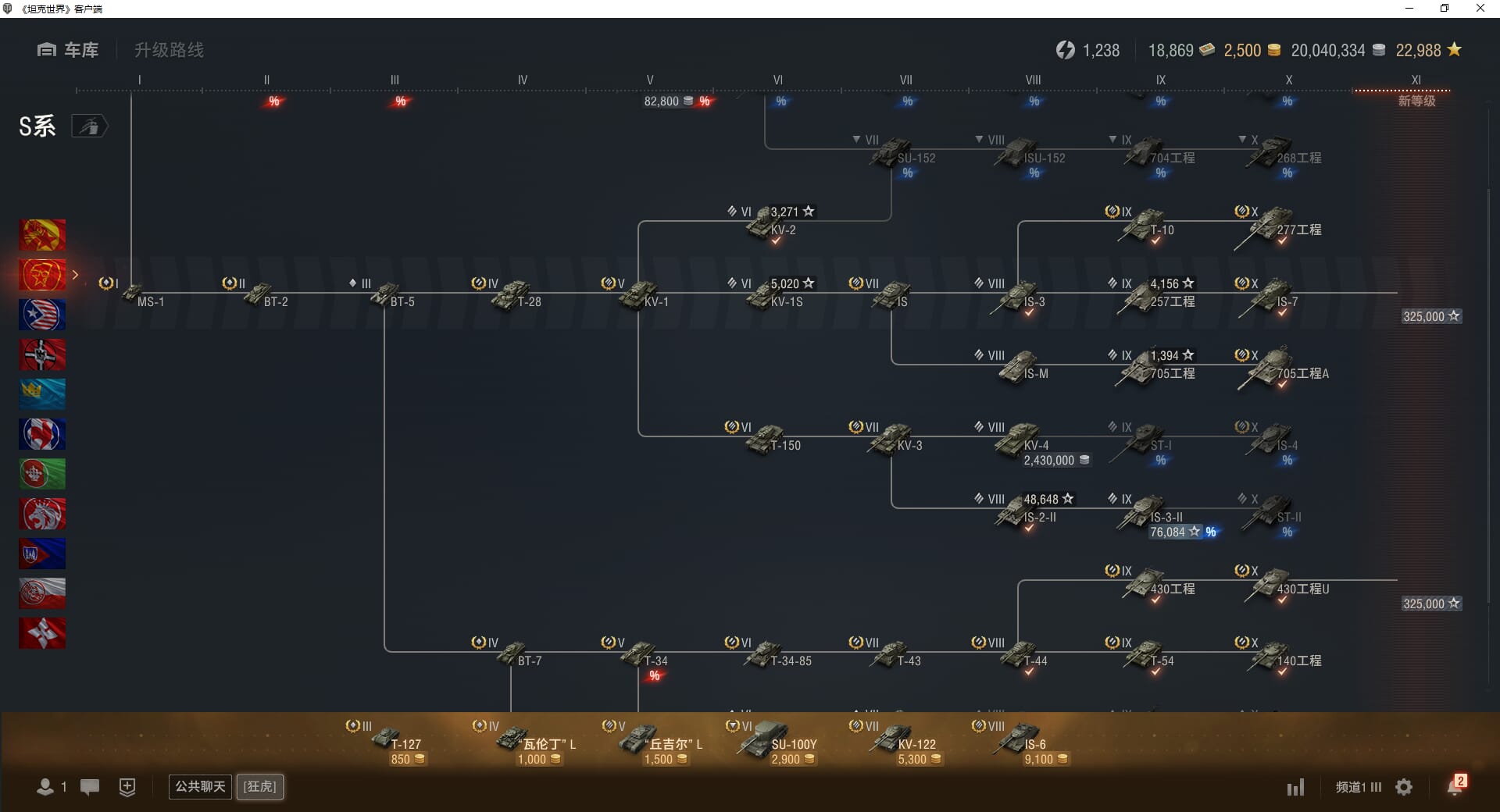The width and height of the screenshot is (1500, 812).
Task: Click the KV-2 tank node
Action: pyautogui.click(x=769, y=225)
